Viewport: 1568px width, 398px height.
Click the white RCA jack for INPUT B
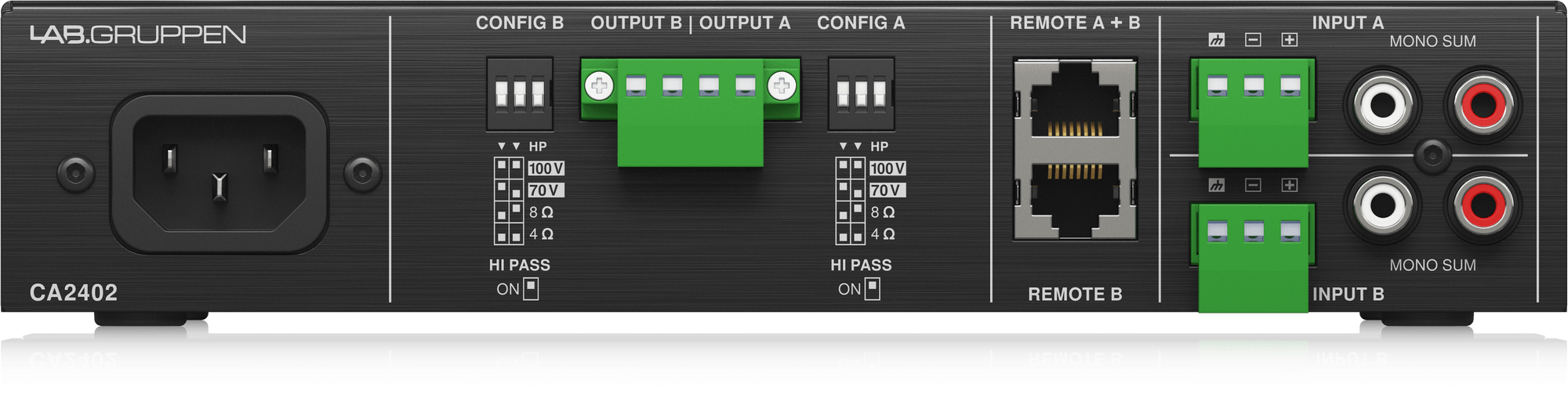[x=1383, y=205]
